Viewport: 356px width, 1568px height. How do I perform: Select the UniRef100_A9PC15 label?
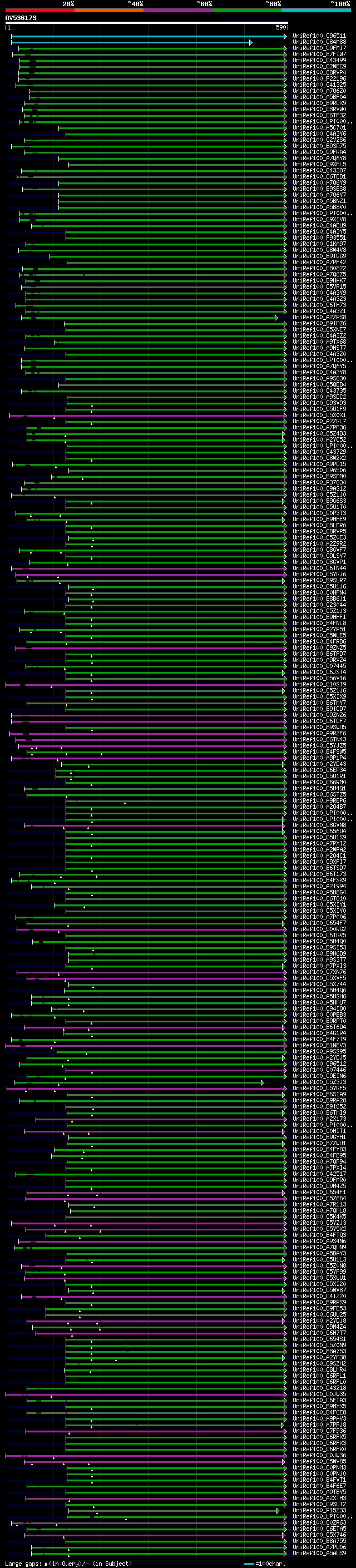[319, 464]
